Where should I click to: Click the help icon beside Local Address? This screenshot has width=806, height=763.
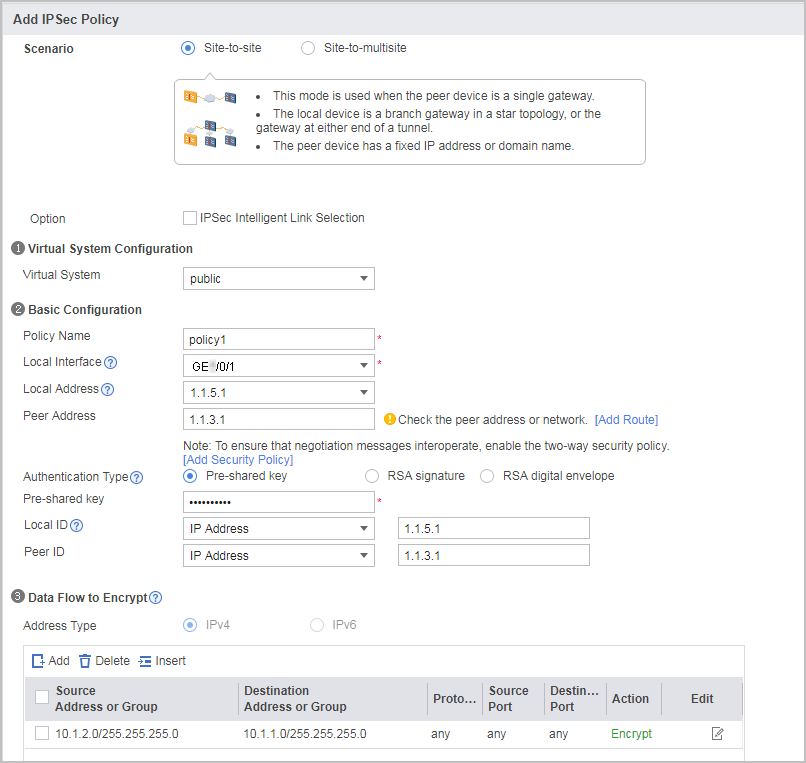click(x=107, y=389)
